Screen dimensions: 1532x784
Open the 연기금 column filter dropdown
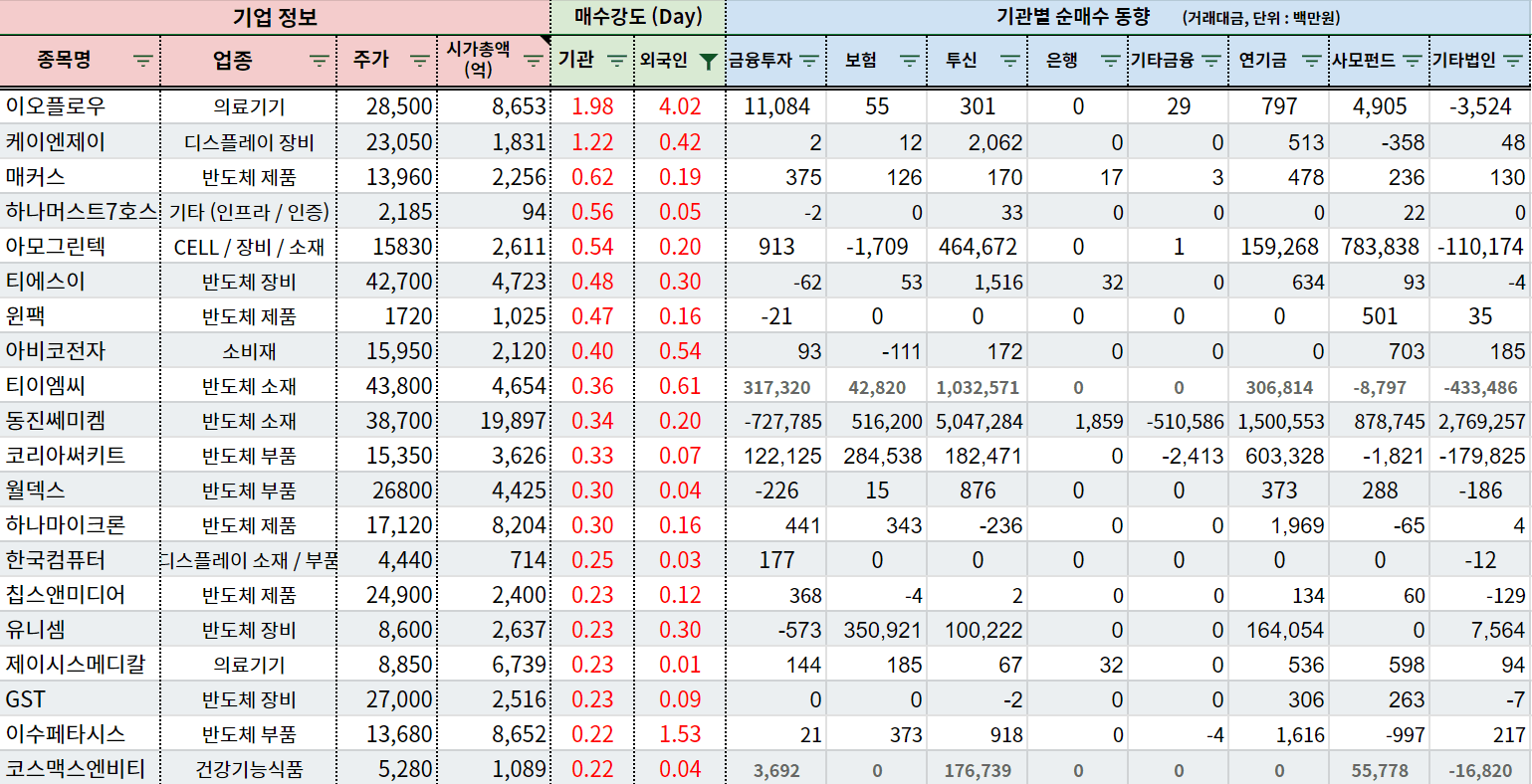(1312, 62)
